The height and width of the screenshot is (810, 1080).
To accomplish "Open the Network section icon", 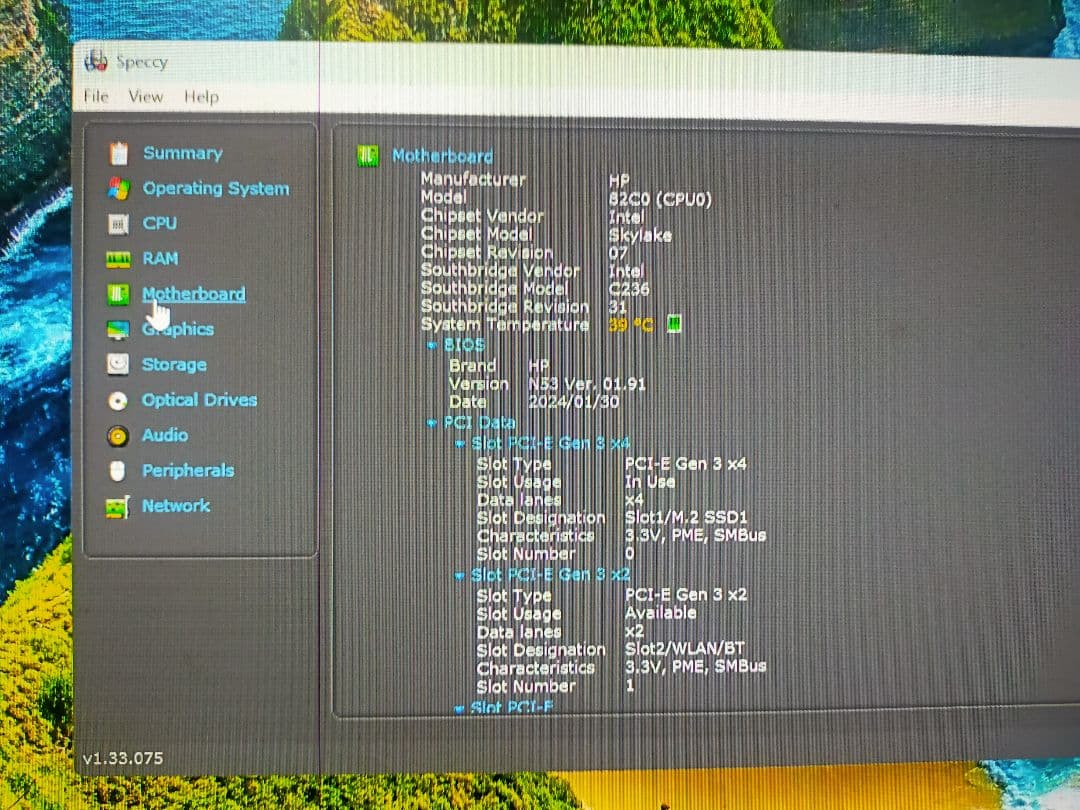I will [x=119, y=506].
